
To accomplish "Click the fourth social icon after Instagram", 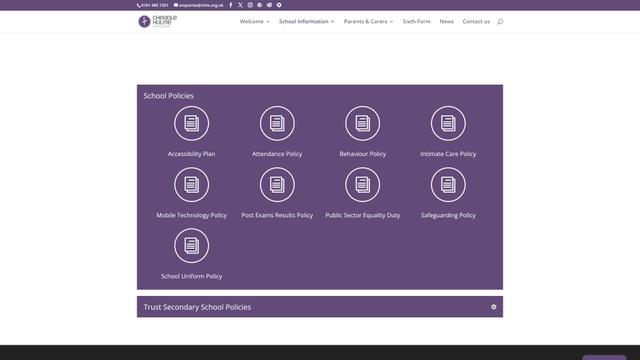I will [x=260, y=5].
